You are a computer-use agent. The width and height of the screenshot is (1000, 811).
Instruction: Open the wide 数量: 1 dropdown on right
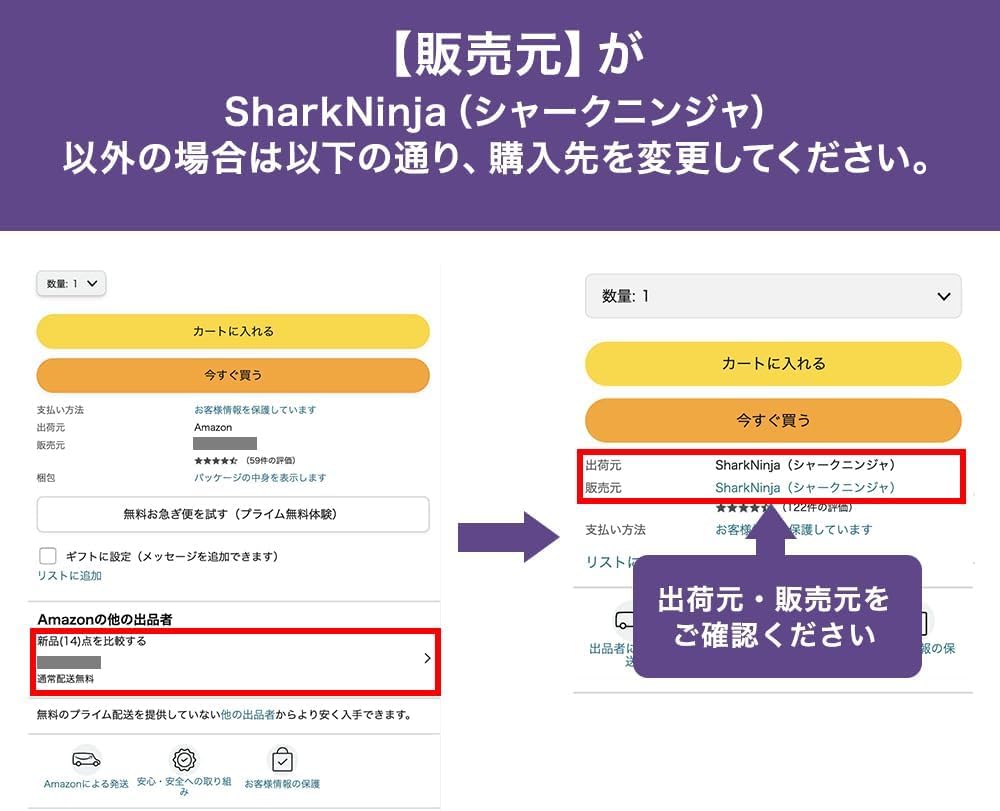point(772,296)
